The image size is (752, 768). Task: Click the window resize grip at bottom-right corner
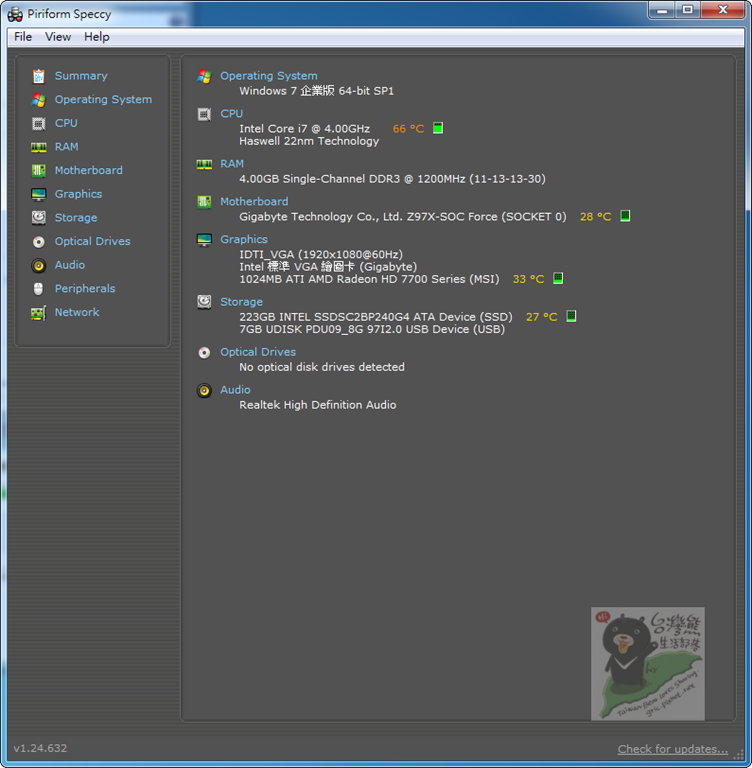738,755
